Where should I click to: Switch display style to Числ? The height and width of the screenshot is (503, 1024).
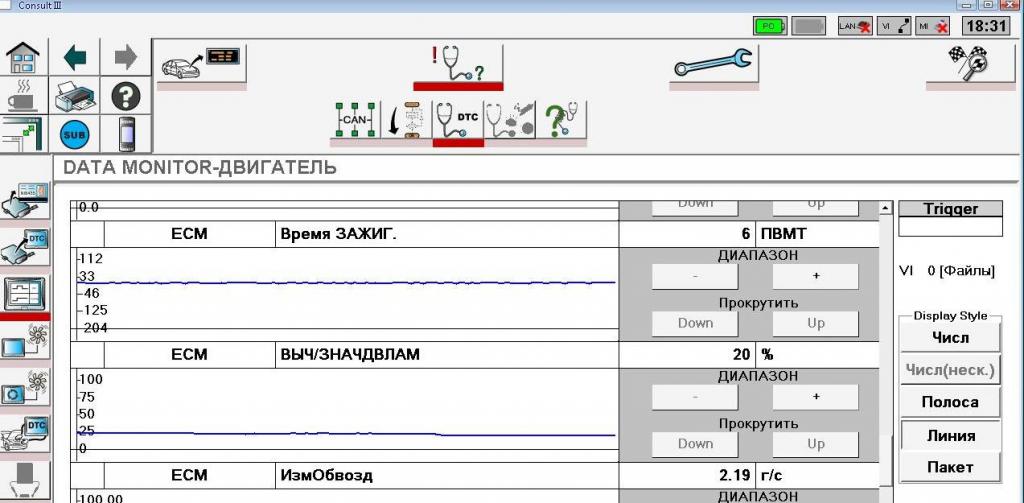pyautogui.click(x=950, y=338)
